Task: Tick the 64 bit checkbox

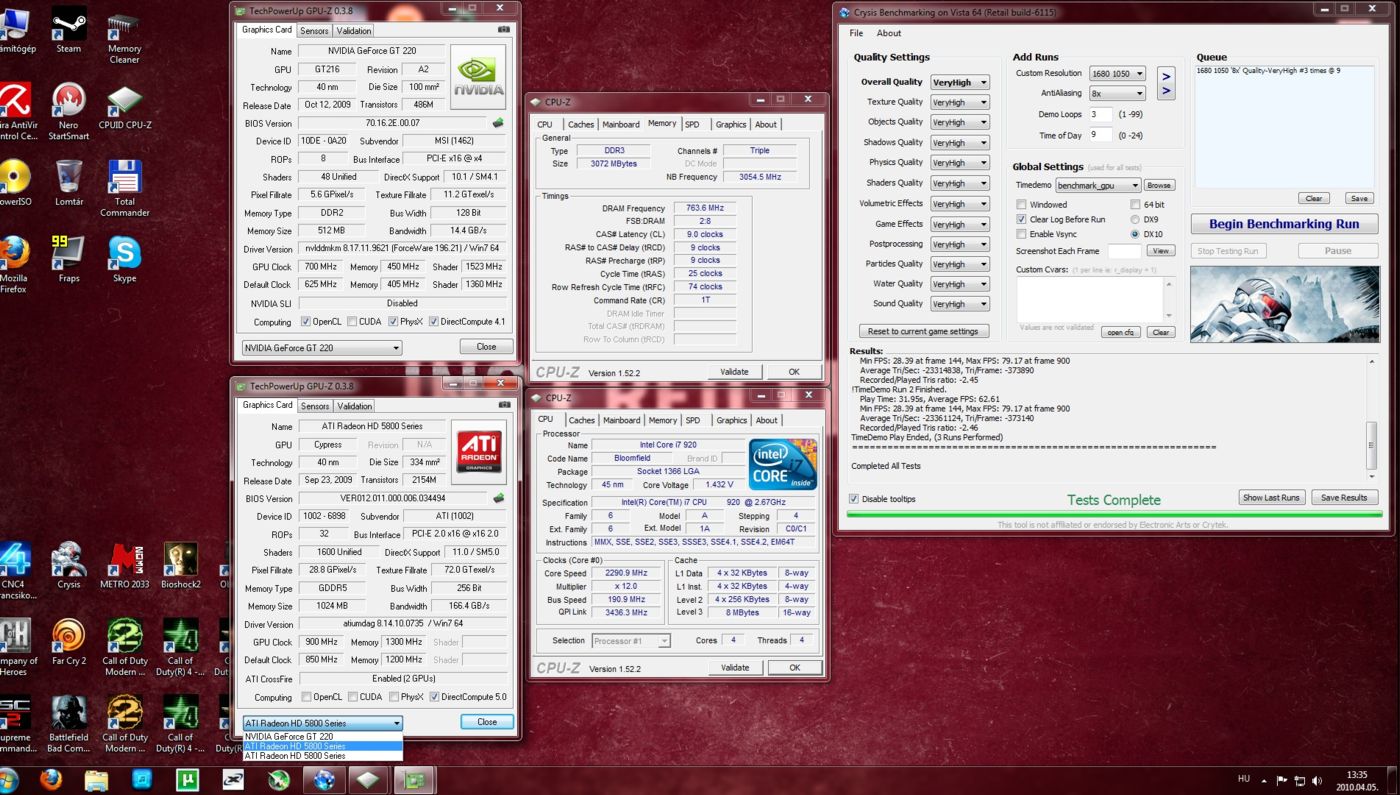Action: (1135, 205)
